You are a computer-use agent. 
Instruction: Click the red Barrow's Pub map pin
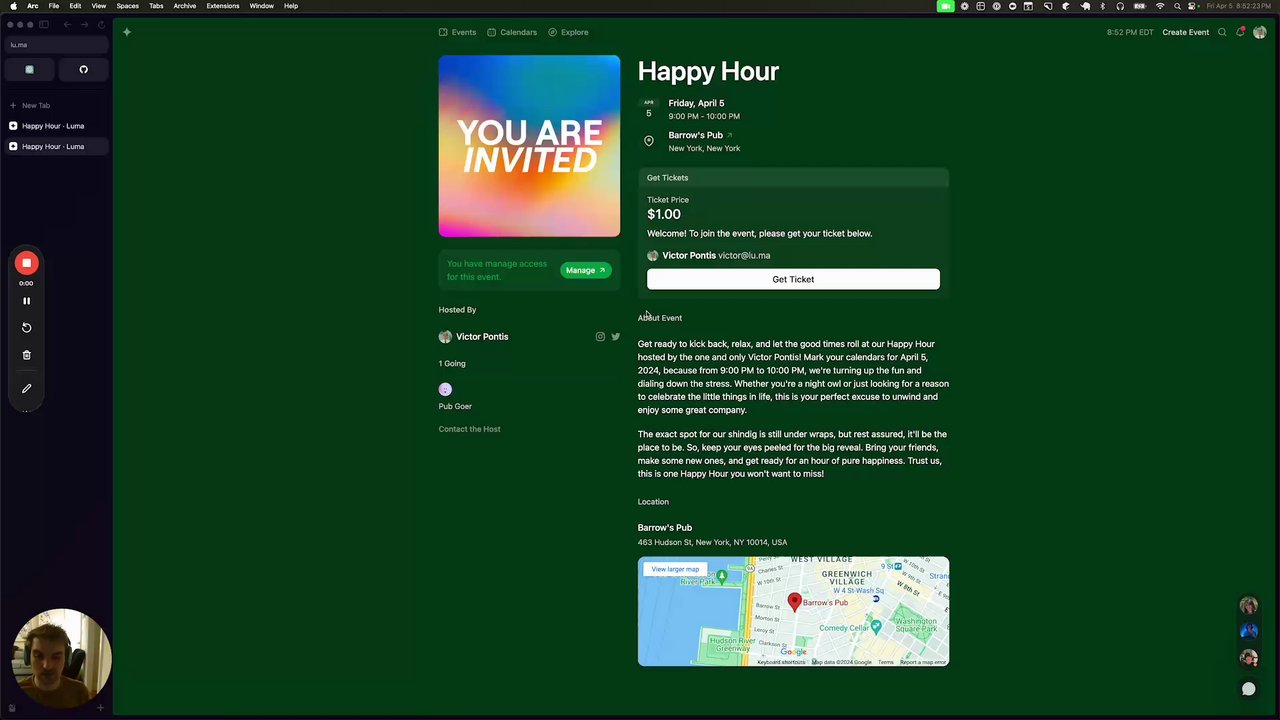[x=794, y=601]
